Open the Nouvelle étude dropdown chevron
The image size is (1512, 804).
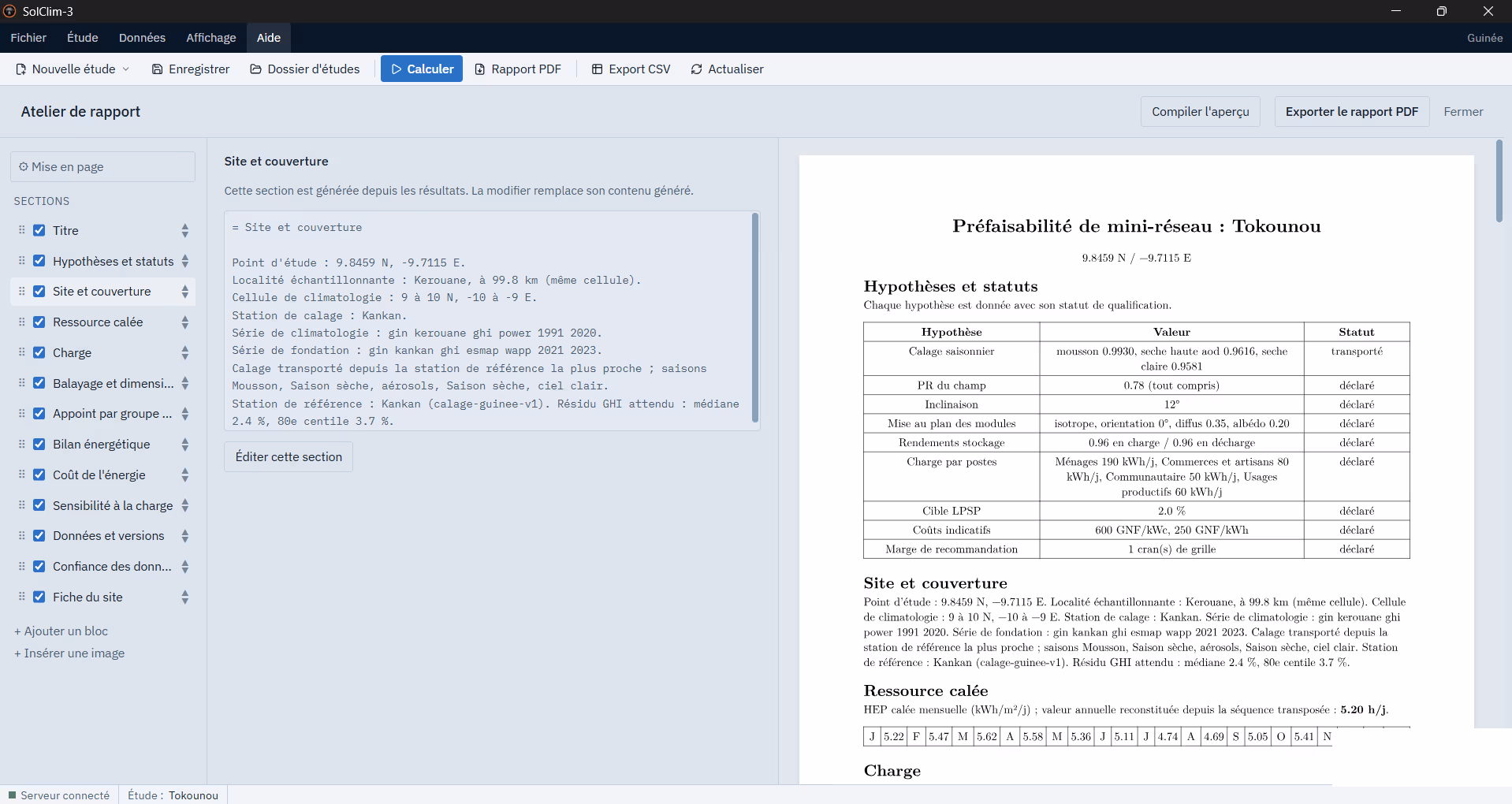pos(126,69)
